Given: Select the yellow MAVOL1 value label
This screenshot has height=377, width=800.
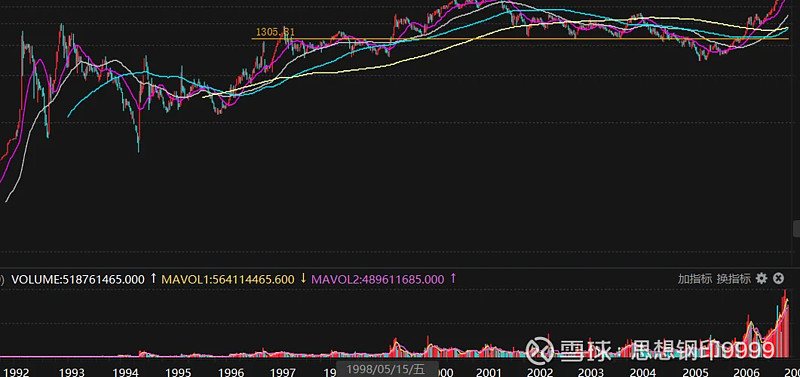Looking at the screenshot, I should click(228, 280).
